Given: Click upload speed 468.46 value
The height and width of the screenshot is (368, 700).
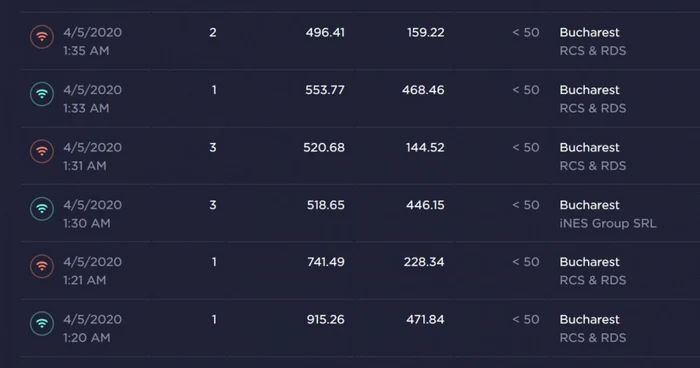Looking at the screenshot, I should [x=423, y=90].
